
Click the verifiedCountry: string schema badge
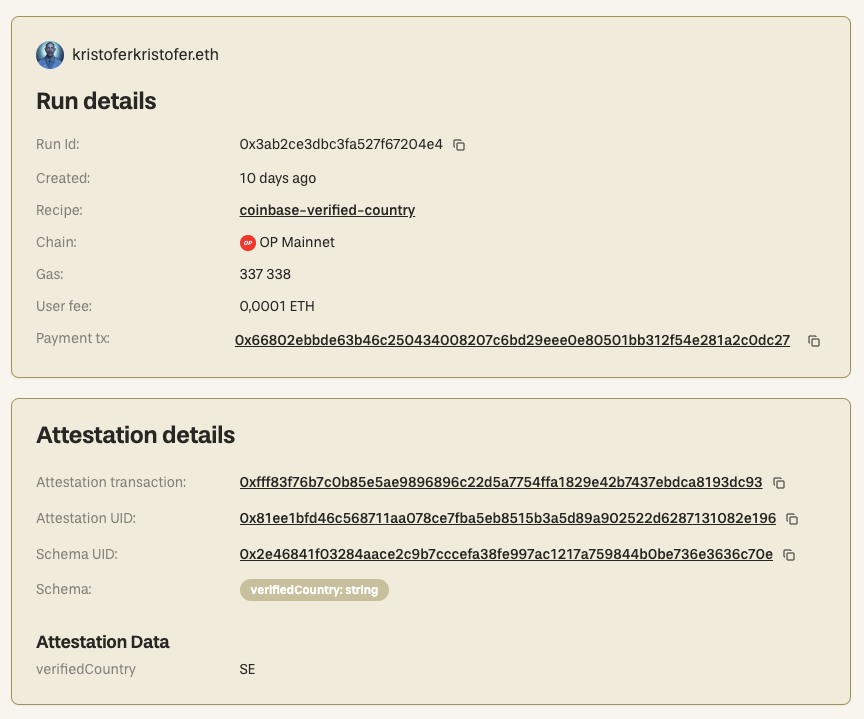click(x=314, y=590)
